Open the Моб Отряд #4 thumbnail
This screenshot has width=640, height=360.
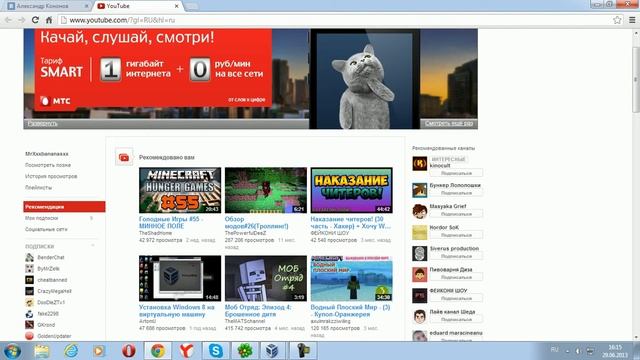(266, 278)
